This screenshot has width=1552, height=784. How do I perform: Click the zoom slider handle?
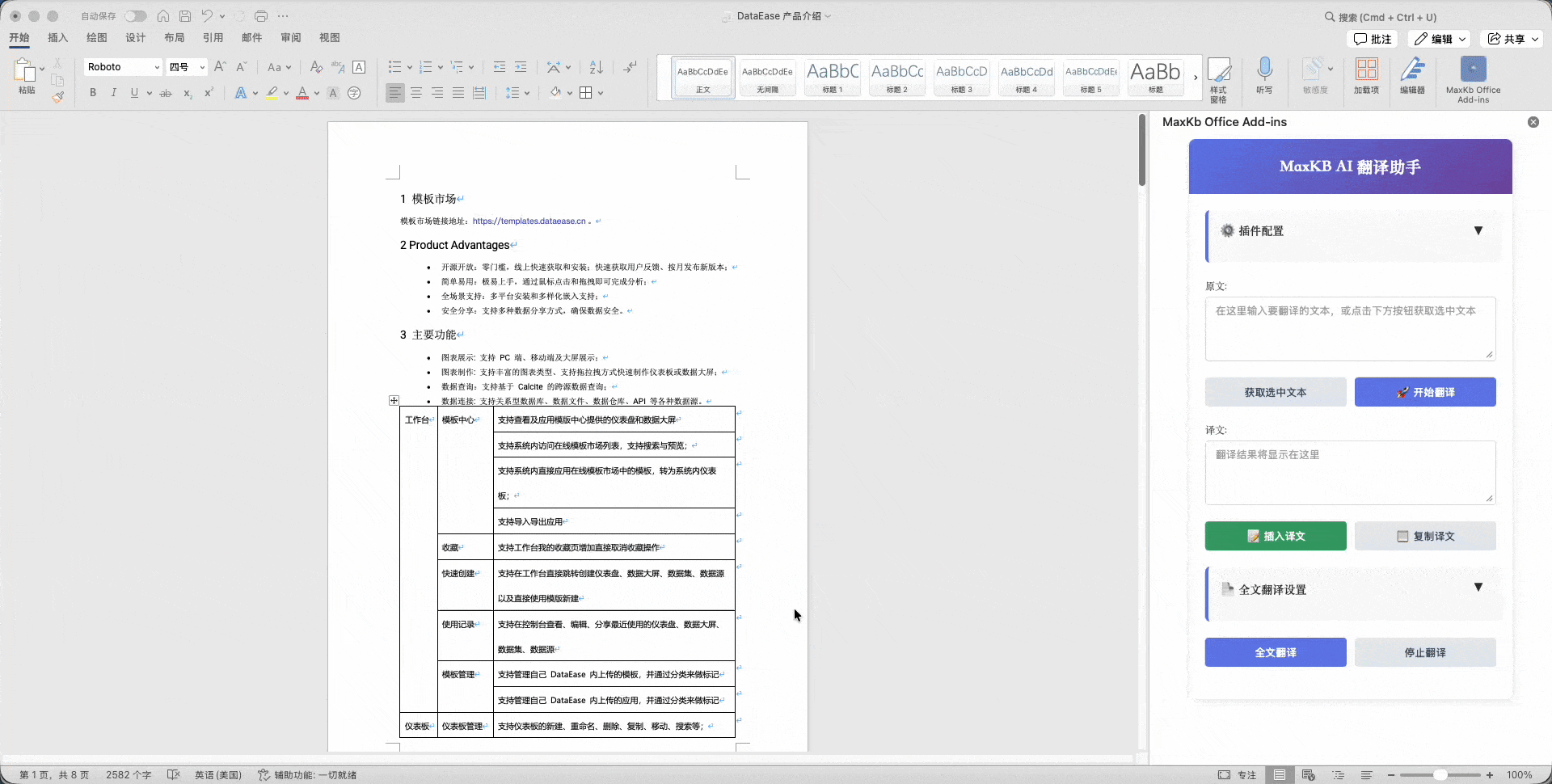pyautogui.click(x=1440, y=774)
